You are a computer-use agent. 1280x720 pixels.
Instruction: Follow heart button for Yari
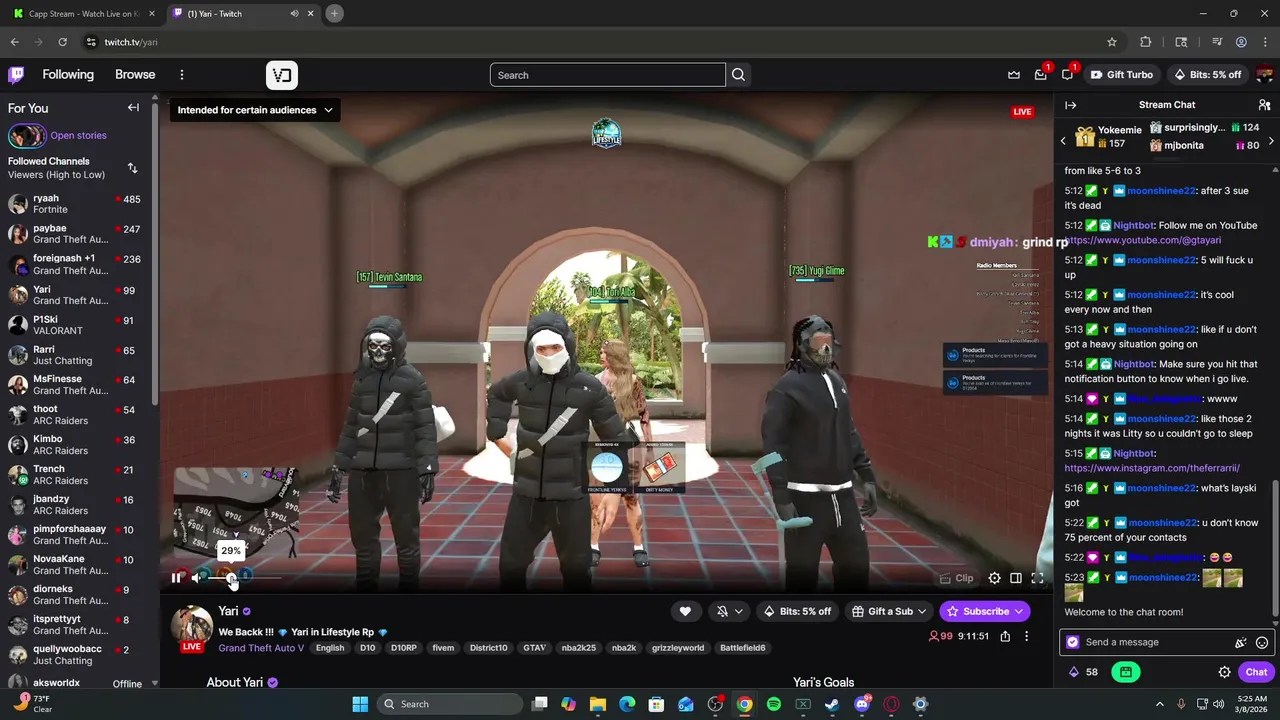click(x=685, y=611)
